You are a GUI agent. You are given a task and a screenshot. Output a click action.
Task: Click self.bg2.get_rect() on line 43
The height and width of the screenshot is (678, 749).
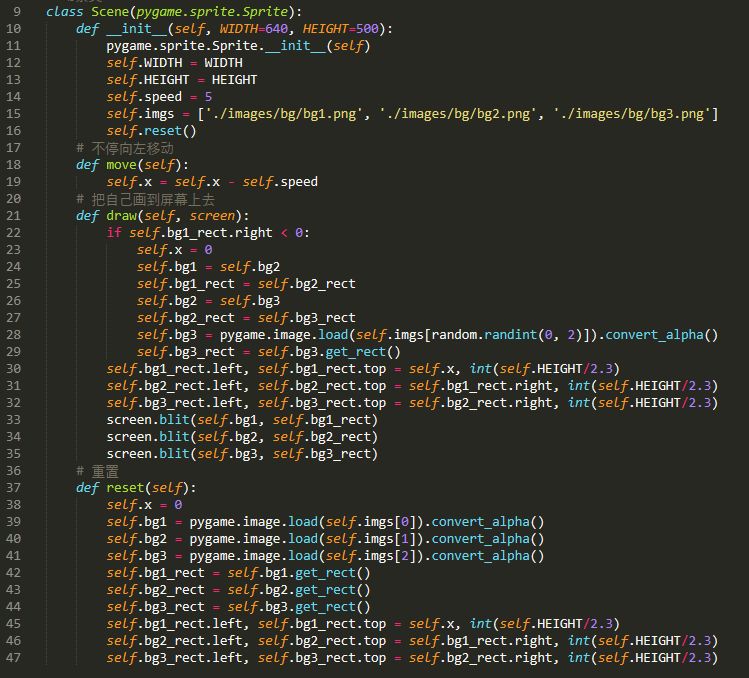(299, 590)
